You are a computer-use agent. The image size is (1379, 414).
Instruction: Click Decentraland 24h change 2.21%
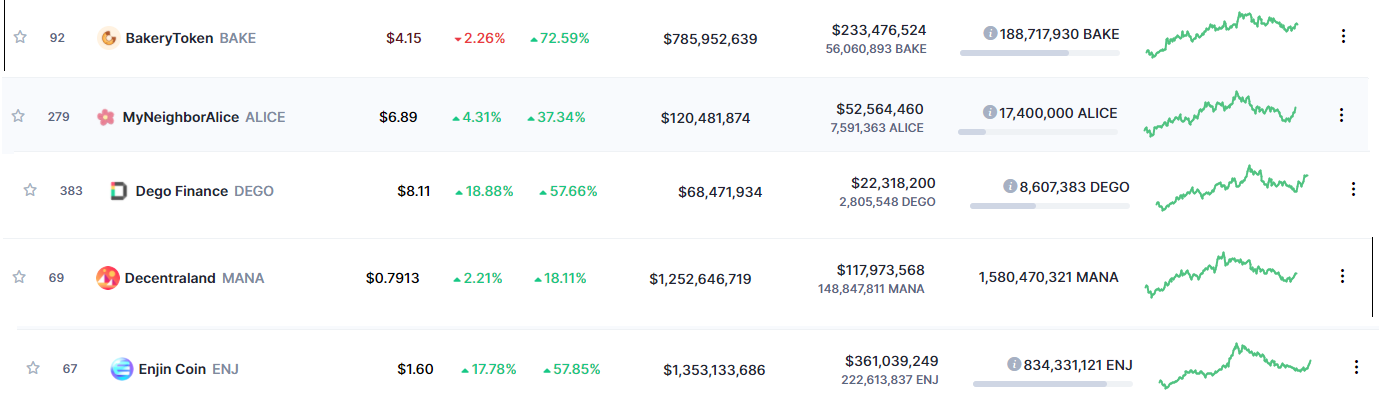[x=477, y=278]
